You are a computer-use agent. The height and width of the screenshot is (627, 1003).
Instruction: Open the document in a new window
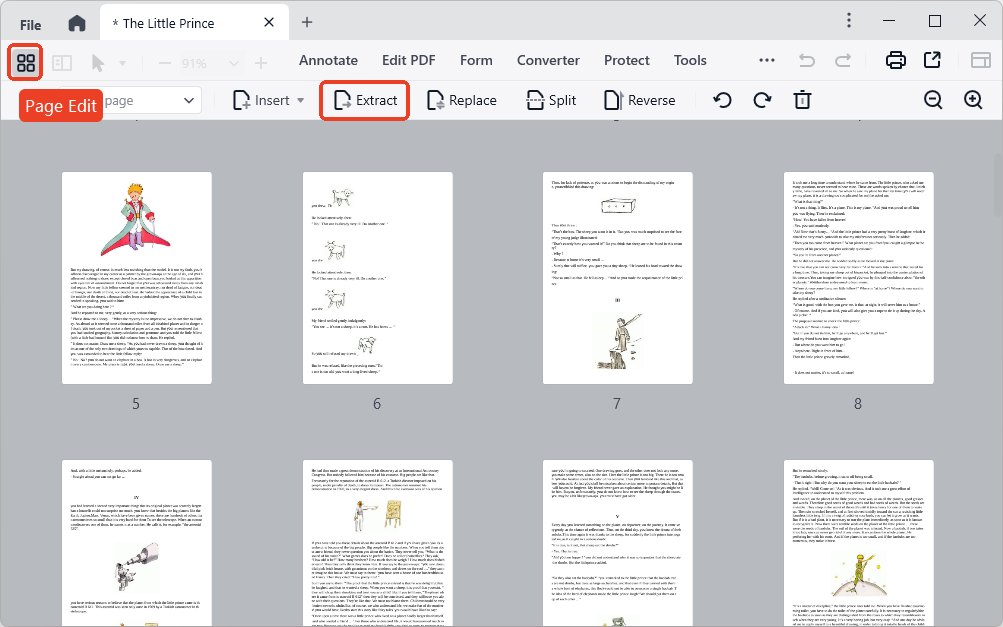(932, 60)
